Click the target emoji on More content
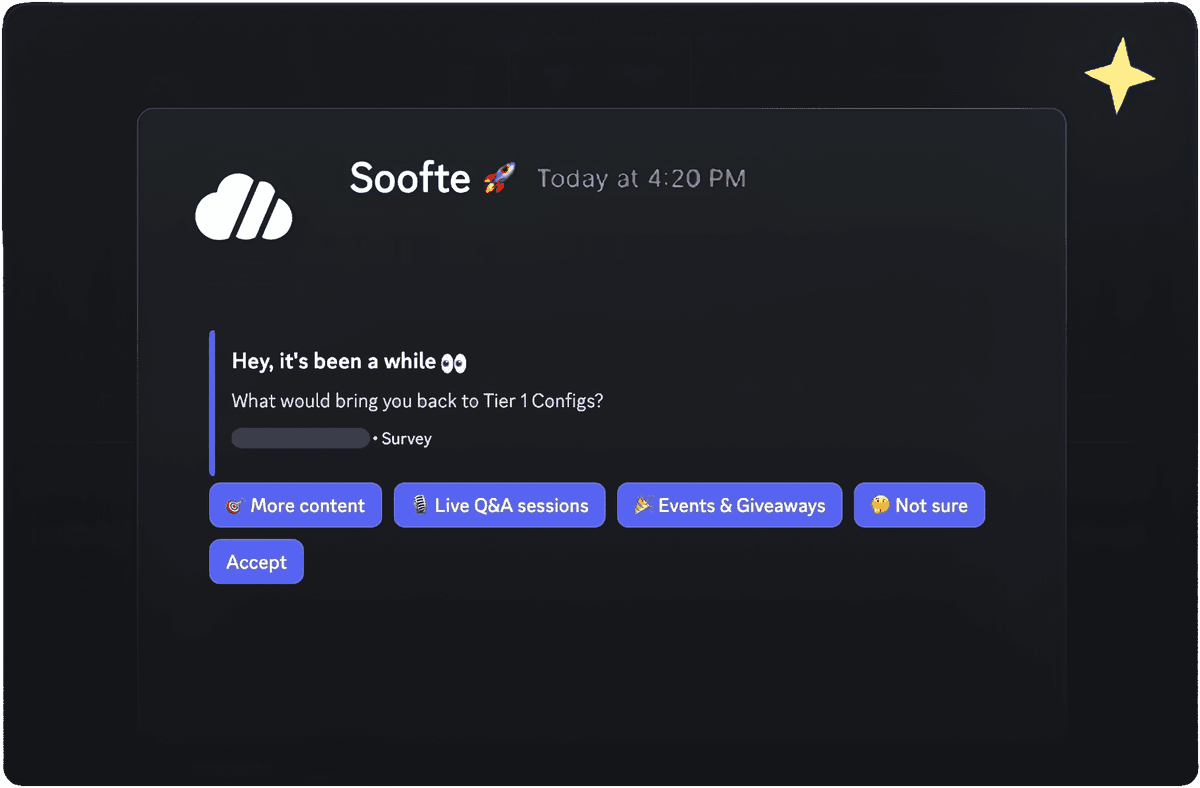Image resolution: width=1200 pixels, height=788 pixels. pos(234,506)
